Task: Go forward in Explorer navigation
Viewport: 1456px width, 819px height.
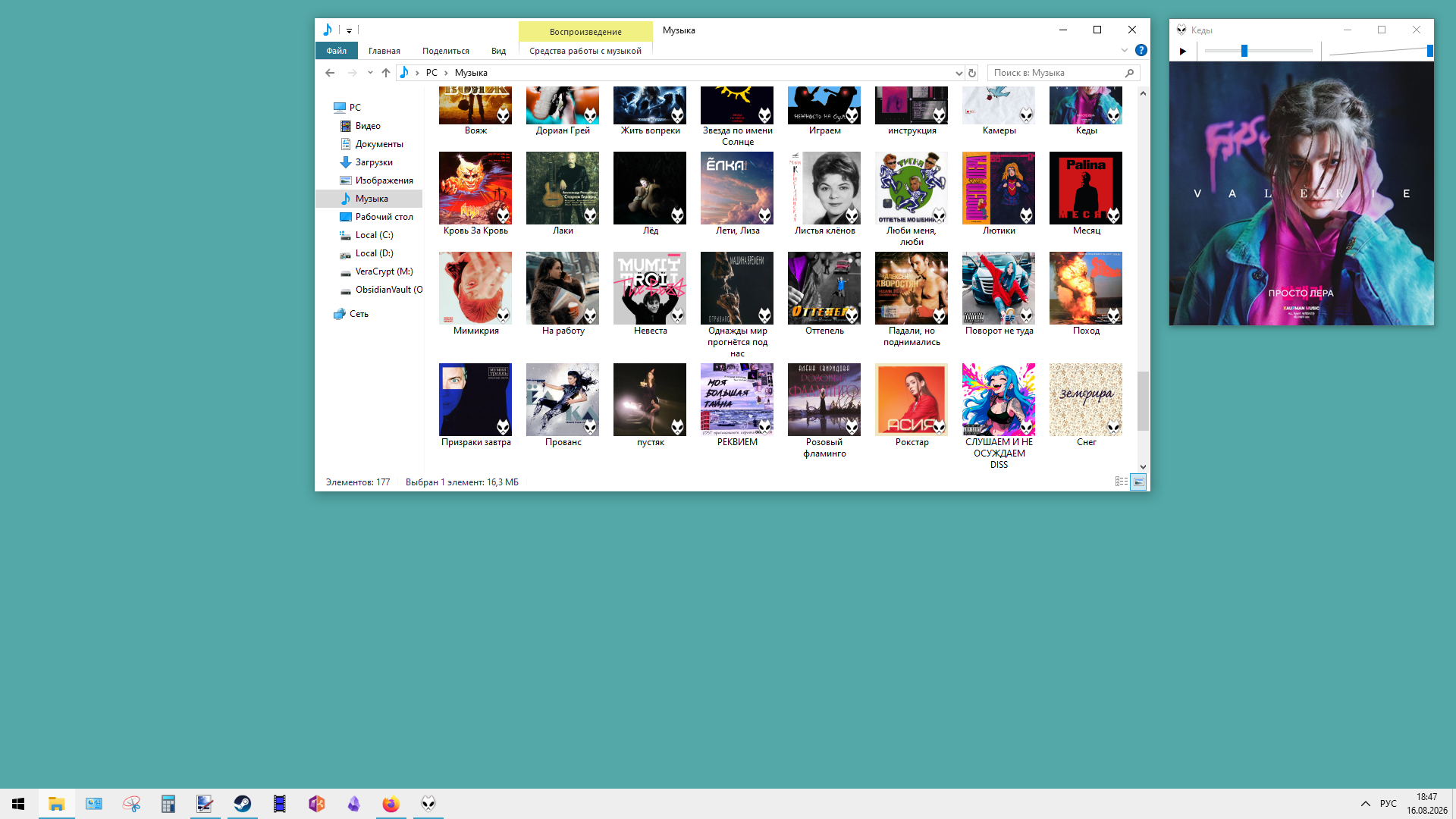Action: coord(352,73)
